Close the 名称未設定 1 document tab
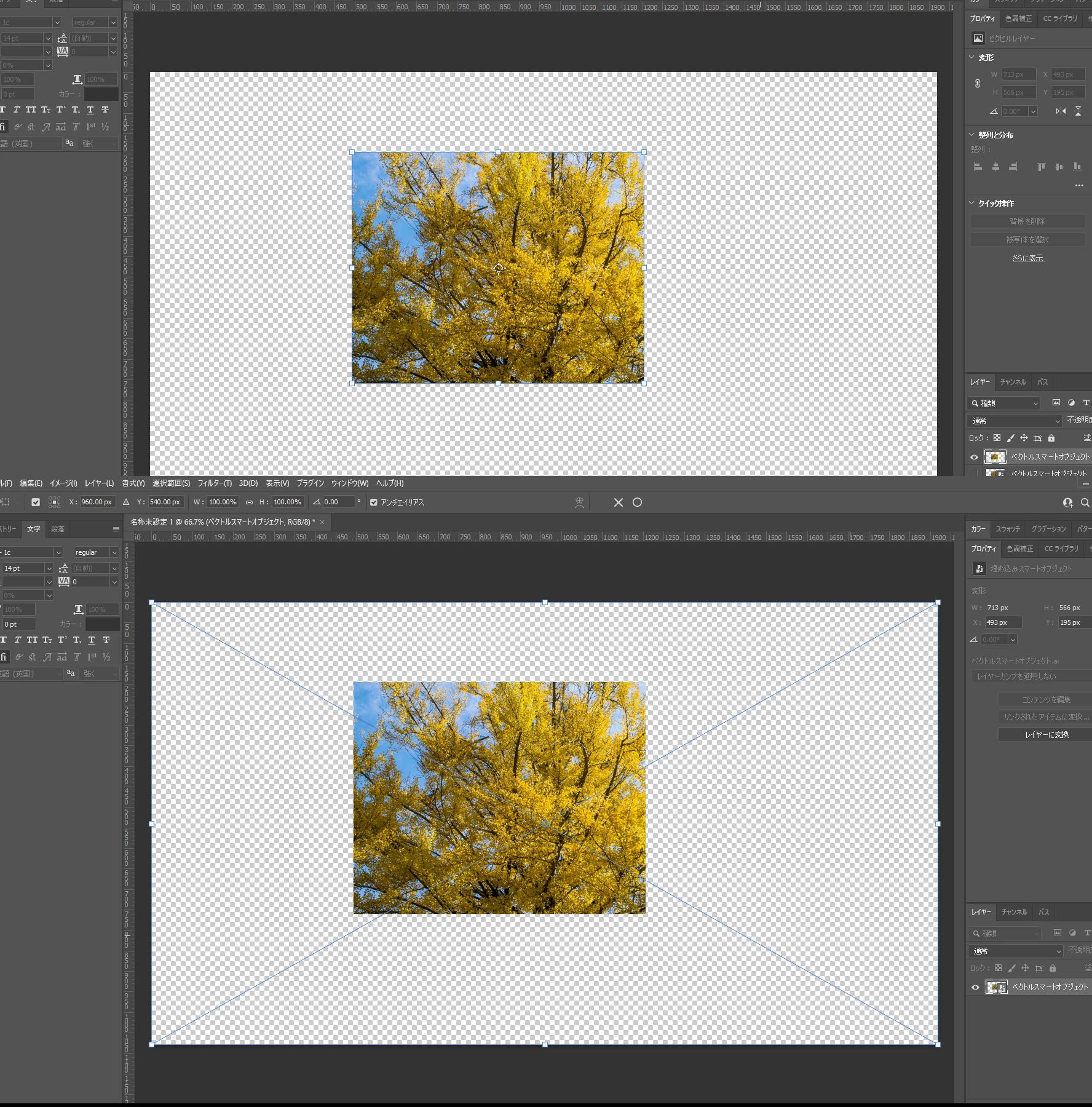1092x1107 pixels. 322,522
